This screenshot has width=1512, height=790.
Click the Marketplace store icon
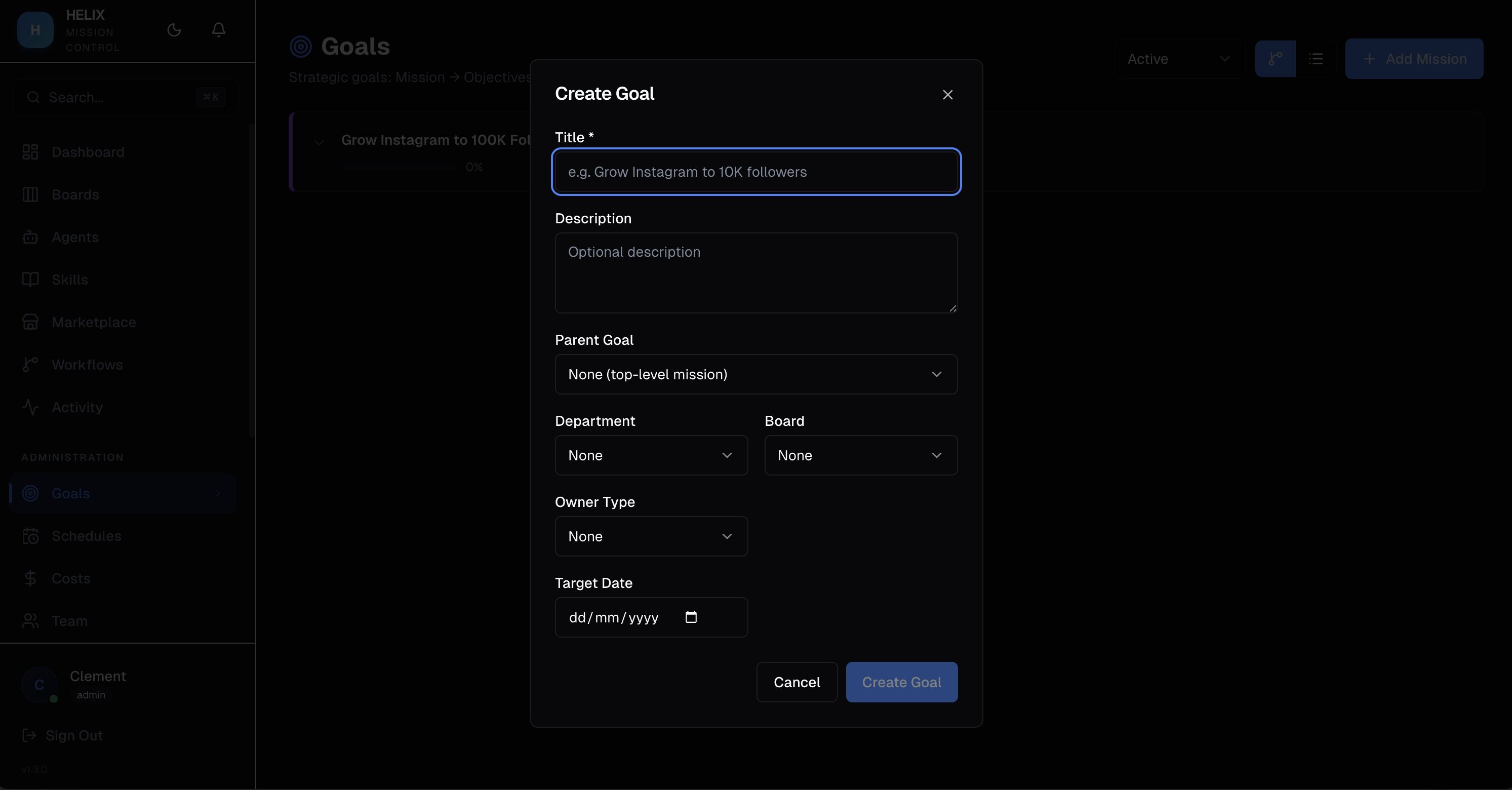pos(30,322)
